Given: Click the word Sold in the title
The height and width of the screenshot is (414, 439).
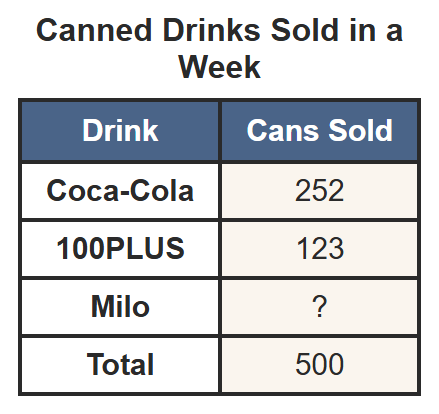Looking at the screenshot, I should [x=304, y=30].
